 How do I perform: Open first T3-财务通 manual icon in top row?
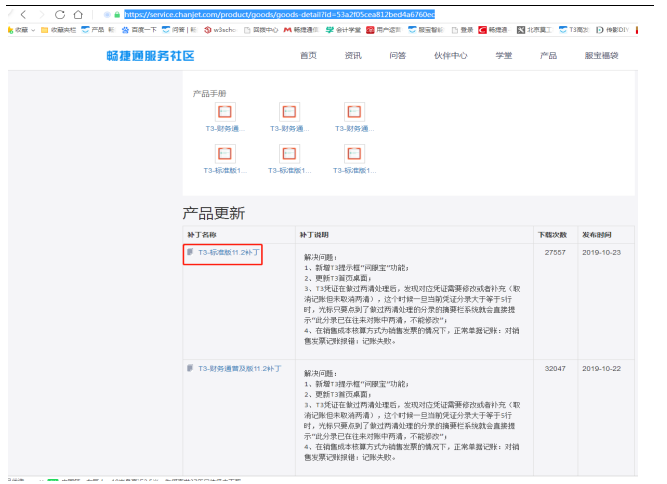pos(225,112)
